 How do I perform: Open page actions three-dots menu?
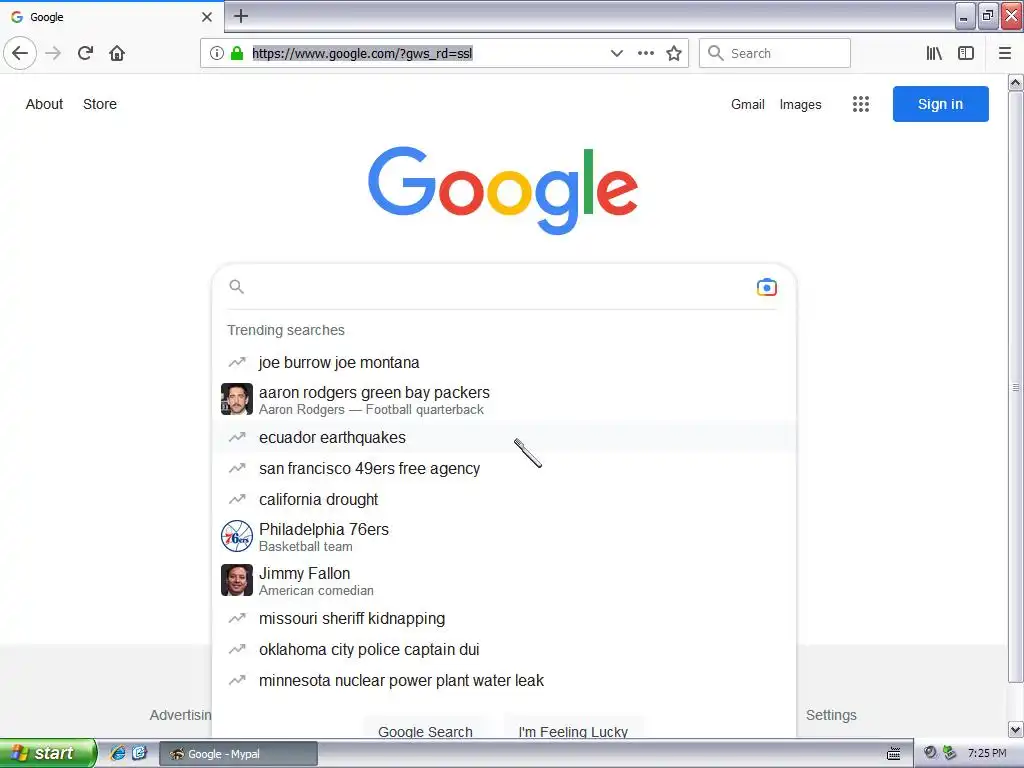click(x=646, y=53)
